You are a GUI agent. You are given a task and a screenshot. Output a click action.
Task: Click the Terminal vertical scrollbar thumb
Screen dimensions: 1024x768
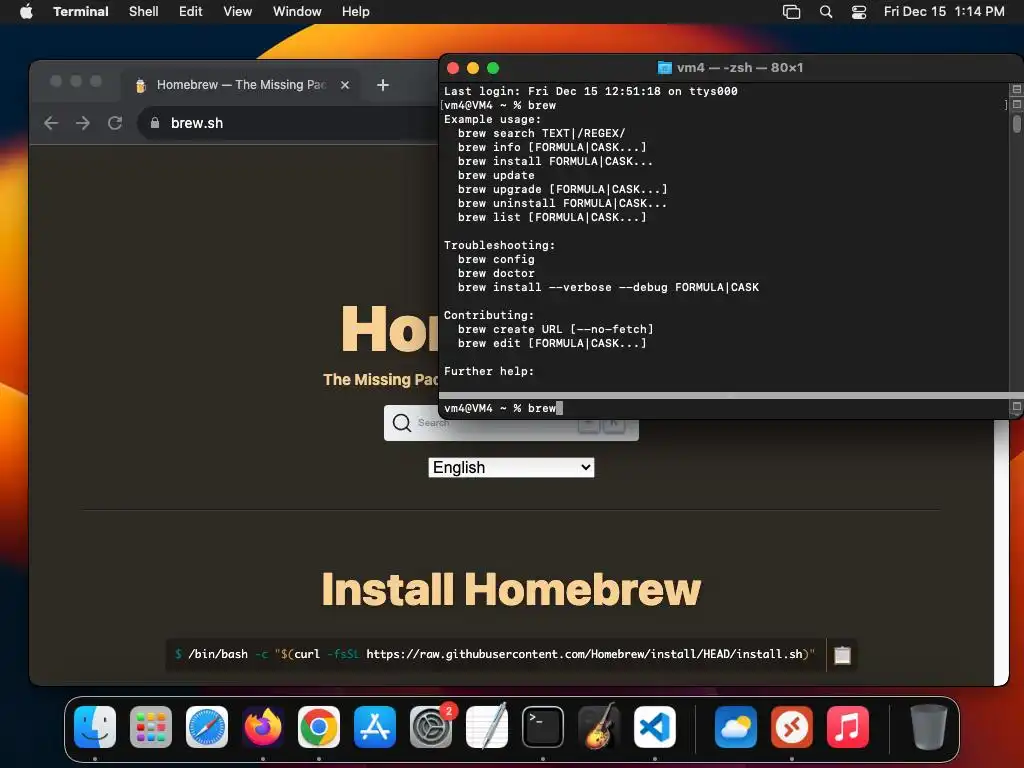click(1017, 123)
